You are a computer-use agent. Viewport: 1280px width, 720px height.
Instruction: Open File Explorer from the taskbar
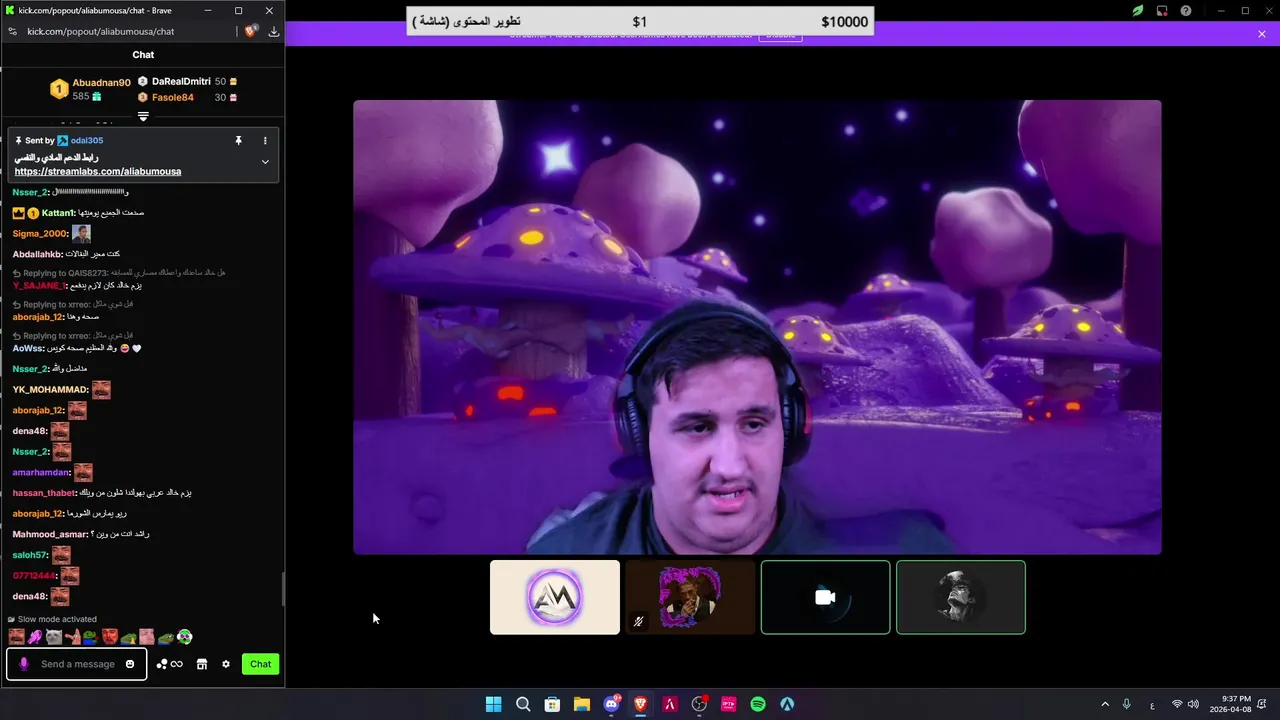(x=581, y=704)
